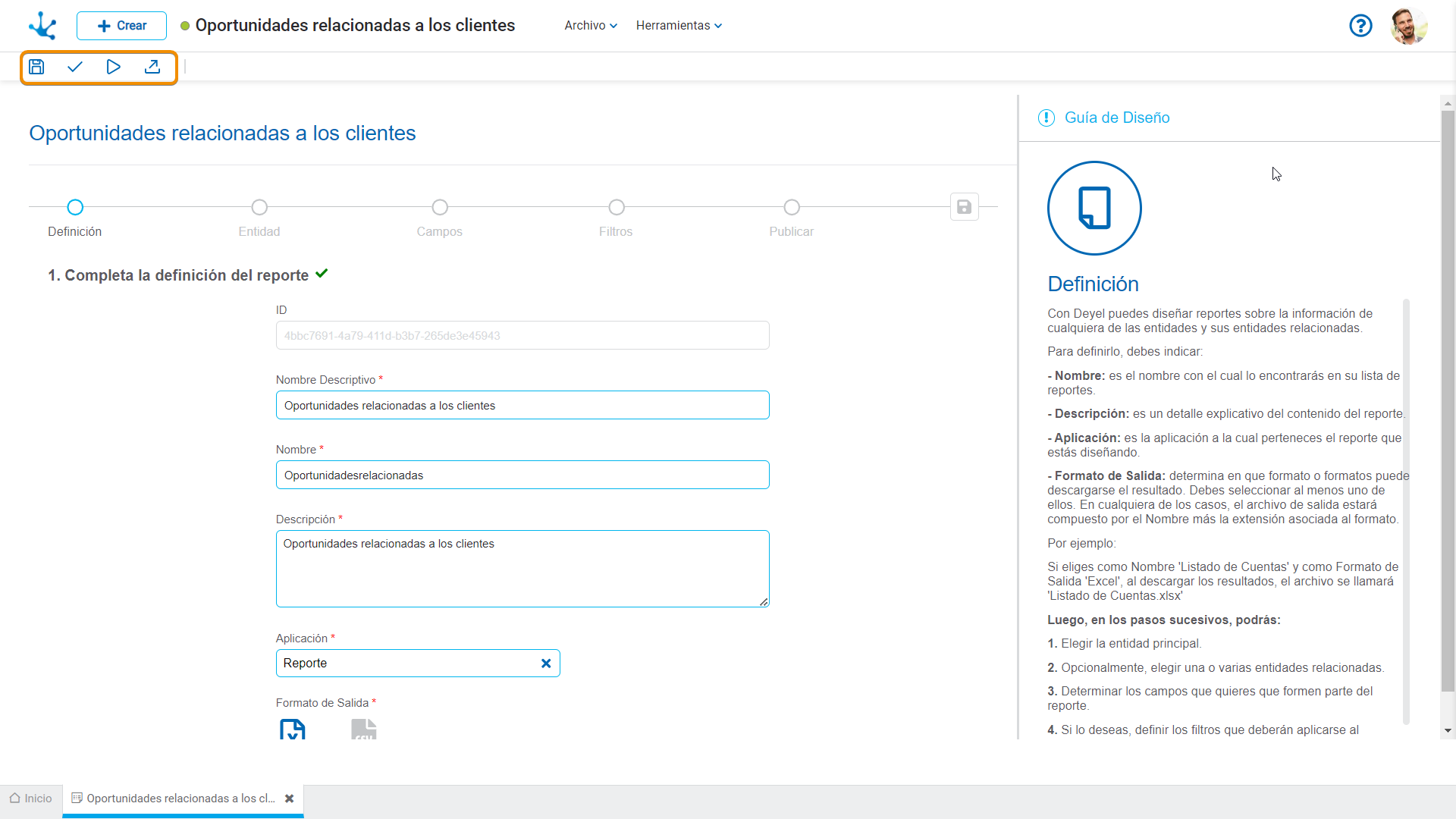Click the Guía de Diseño panel scrollbar
Screen dimensions: 1456x819
pyautogui.click(x=1448, y=402)
